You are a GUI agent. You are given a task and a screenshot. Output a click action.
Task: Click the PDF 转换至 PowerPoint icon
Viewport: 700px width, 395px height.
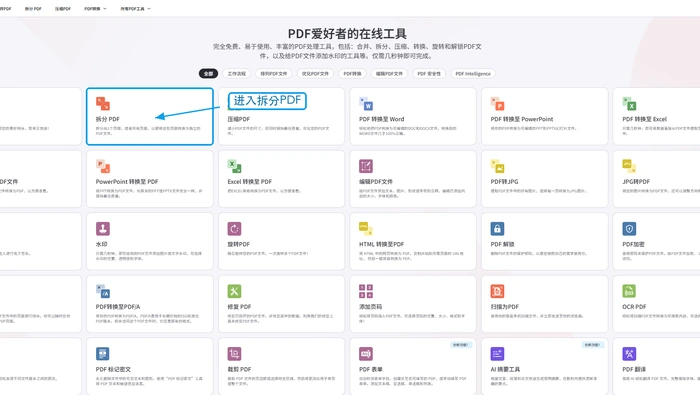click(x=497, y=104)
